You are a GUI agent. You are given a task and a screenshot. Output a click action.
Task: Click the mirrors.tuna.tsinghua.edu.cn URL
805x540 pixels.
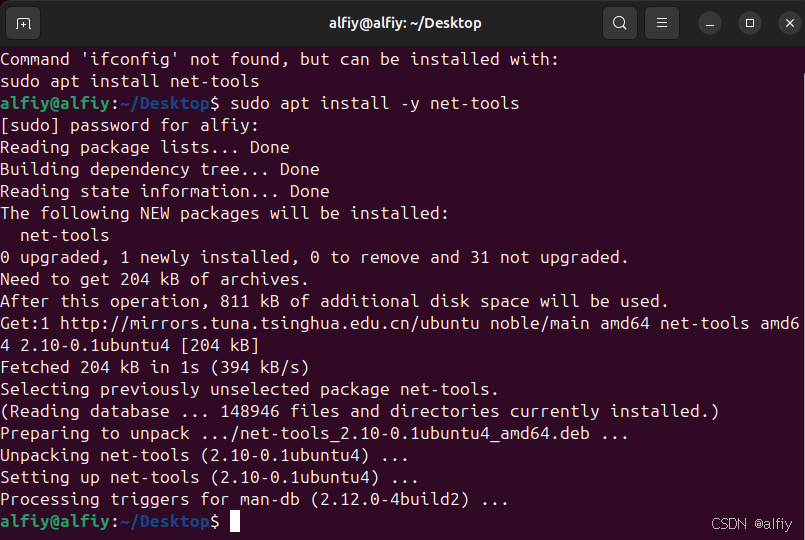[270, 324]
